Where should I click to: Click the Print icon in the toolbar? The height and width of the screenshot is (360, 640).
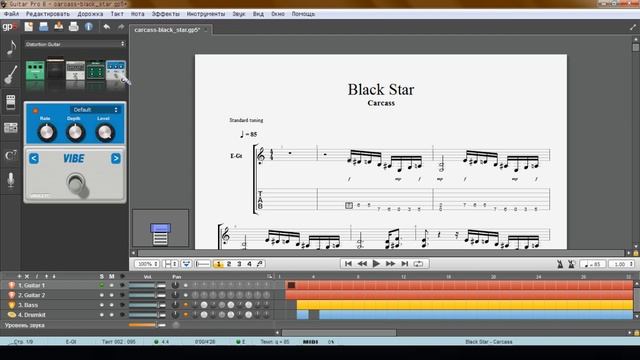[x=73, y=27]
